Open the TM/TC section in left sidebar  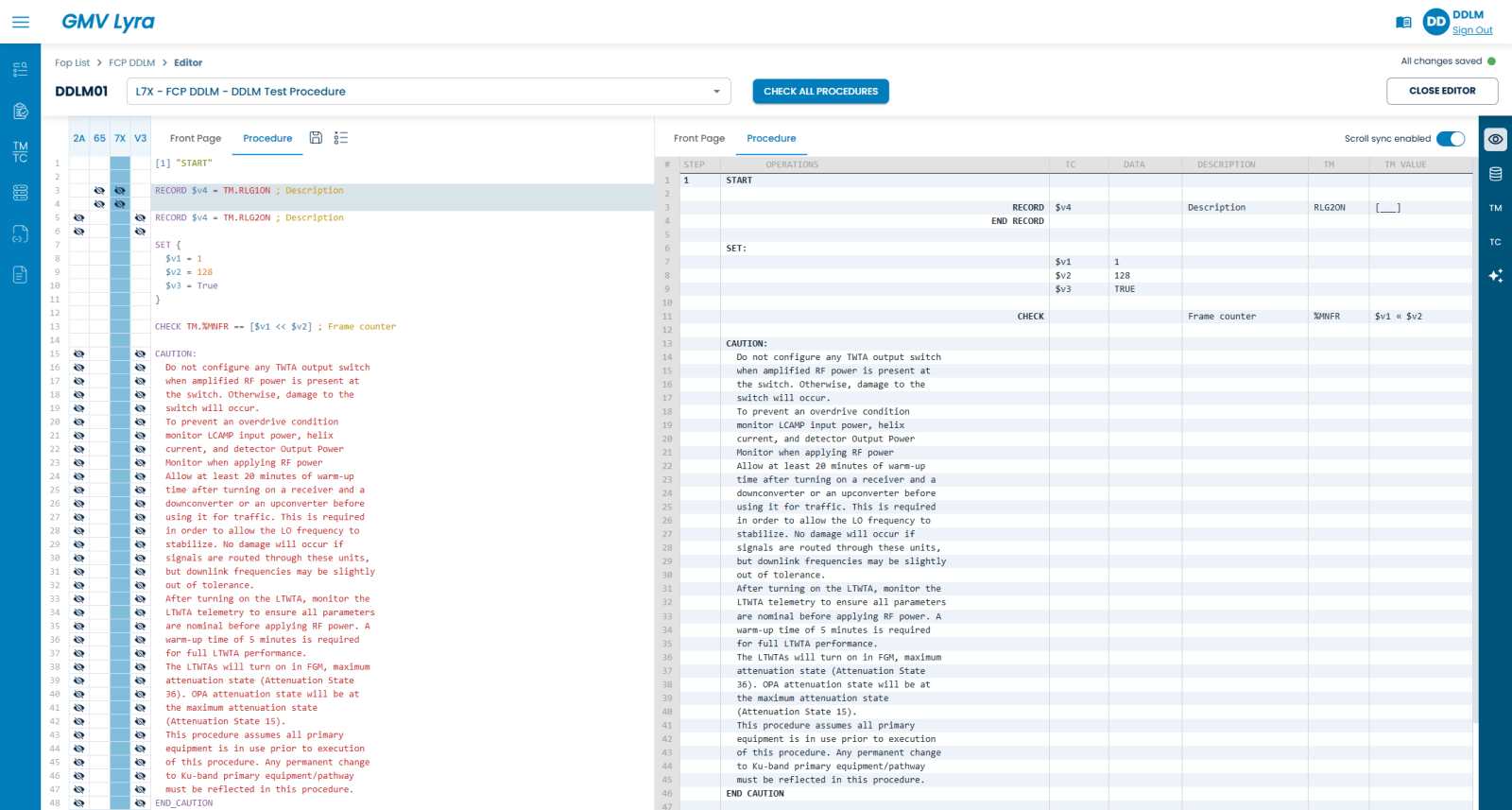point(20,152)
